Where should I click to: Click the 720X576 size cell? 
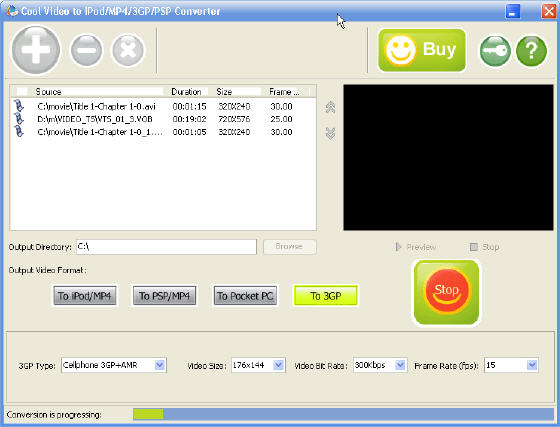click(x=234, y=119)
